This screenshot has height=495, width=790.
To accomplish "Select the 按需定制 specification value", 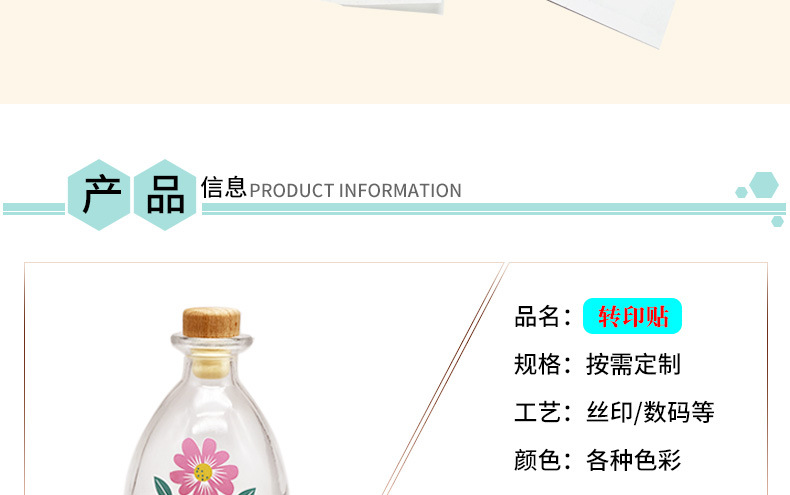I will (x=633, y=364).
